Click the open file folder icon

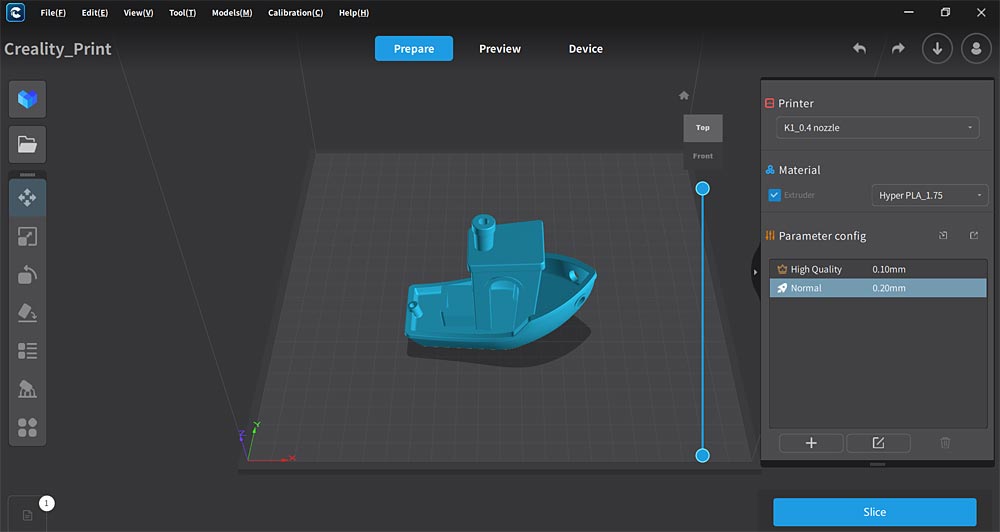click(x=27, y=144)
